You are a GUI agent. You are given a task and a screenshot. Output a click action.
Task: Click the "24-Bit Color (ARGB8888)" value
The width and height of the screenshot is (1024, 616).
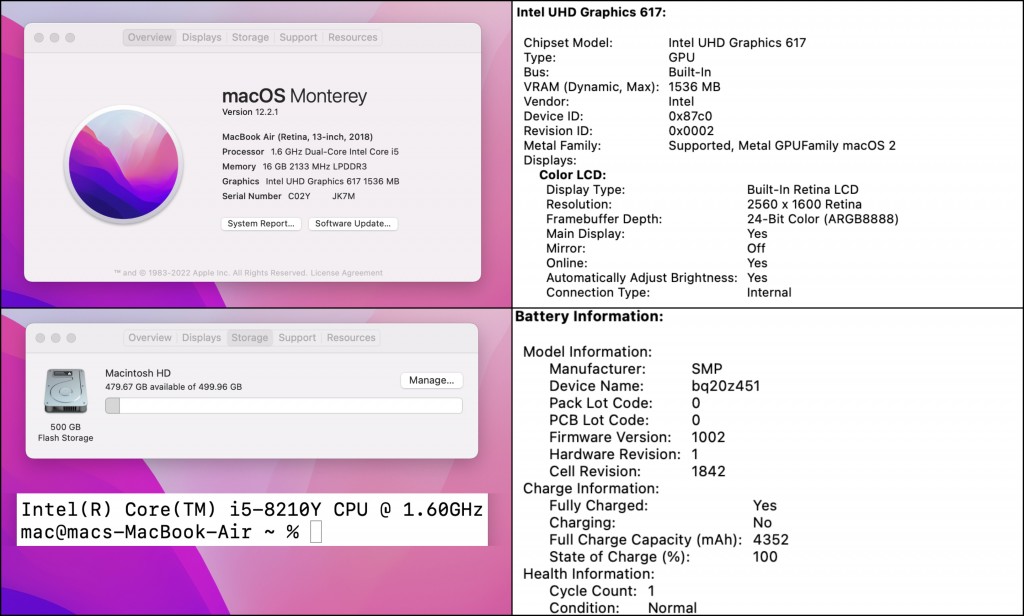(823, 219)
